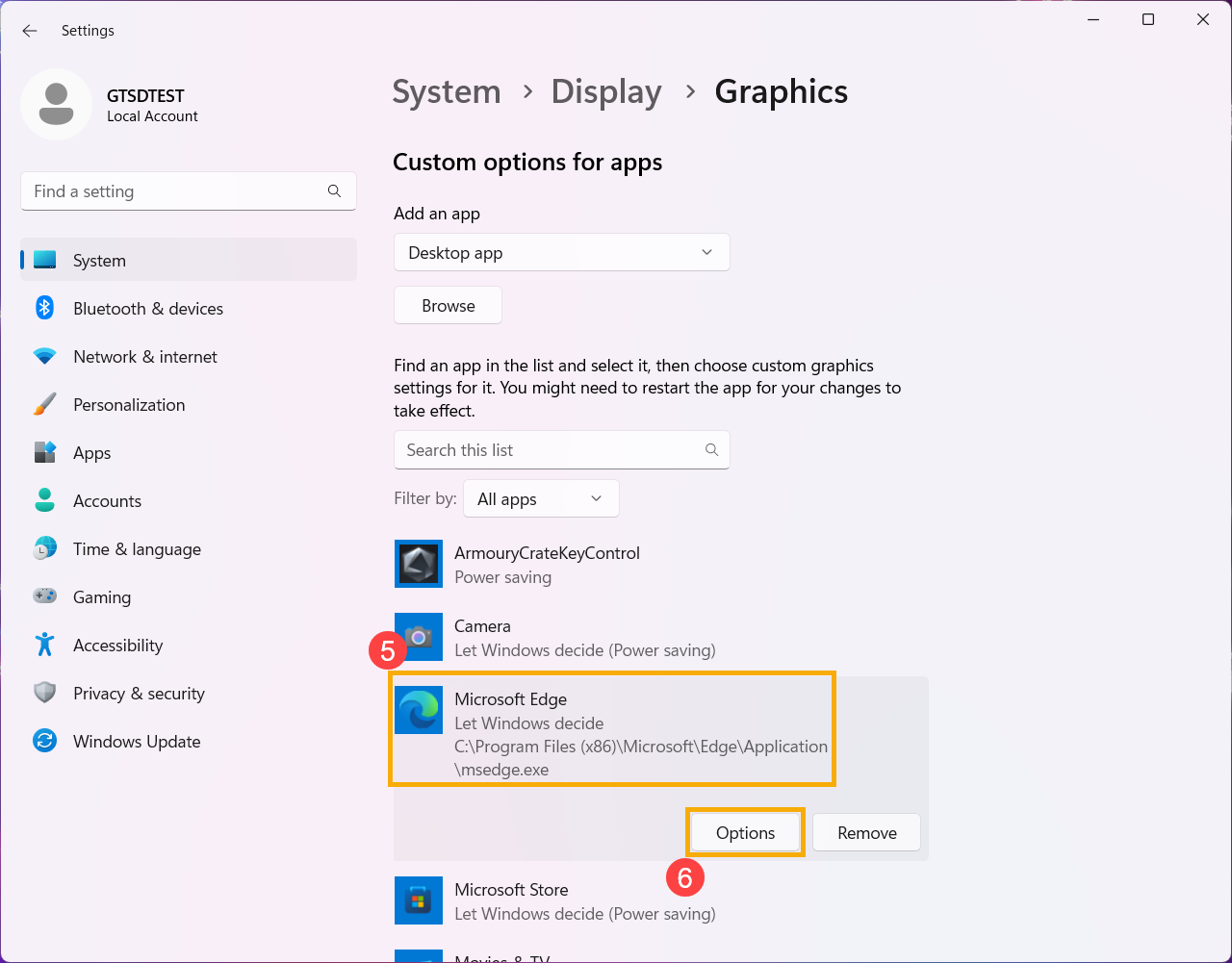Select the ArmouryCrateKeyControl app icon
Viewport: 1232px width, 963px height.
419,564
